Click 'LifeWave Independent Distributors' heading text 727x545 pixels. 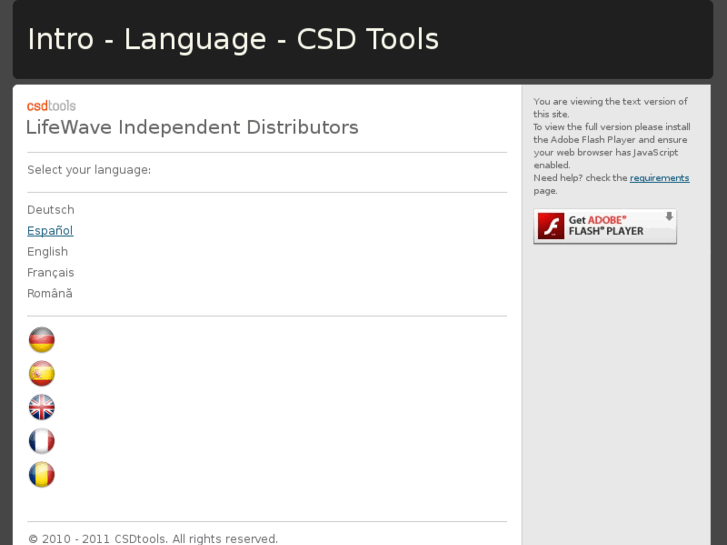[x=192, y=127]
